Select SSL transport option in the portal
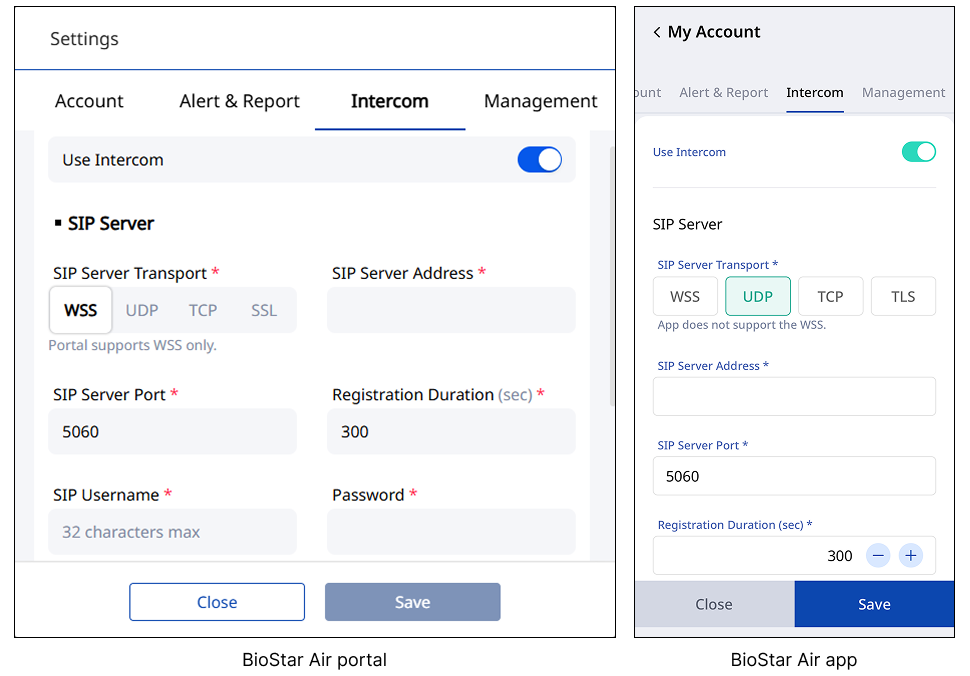The width and height of the screenshot is (970, 676). coord(264,310)
